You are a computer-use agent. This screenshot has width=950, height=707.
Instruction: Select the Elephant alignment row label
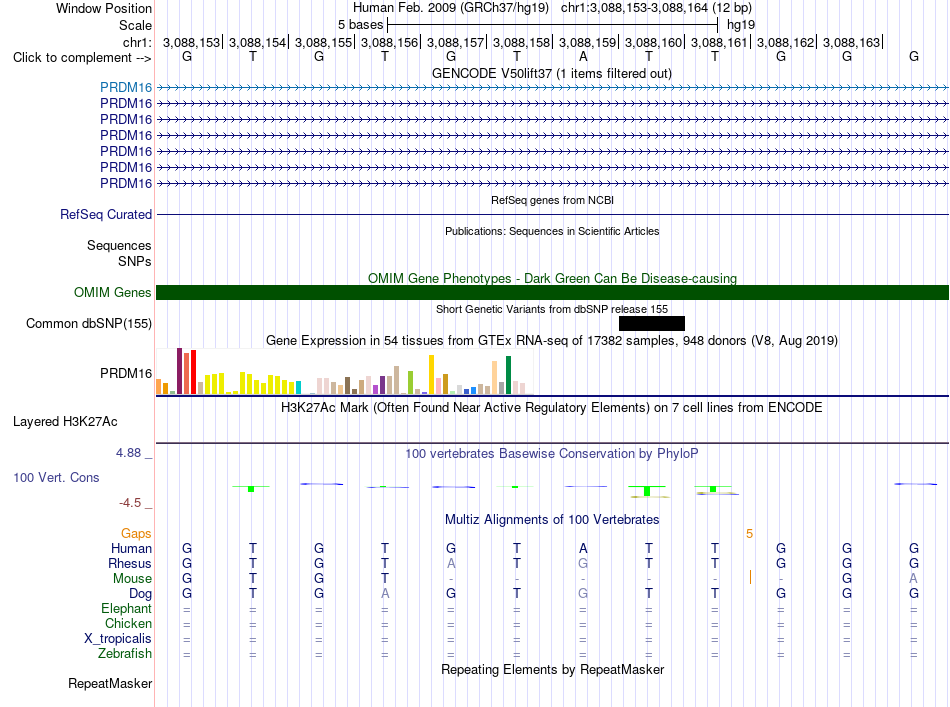click(126, 608)
